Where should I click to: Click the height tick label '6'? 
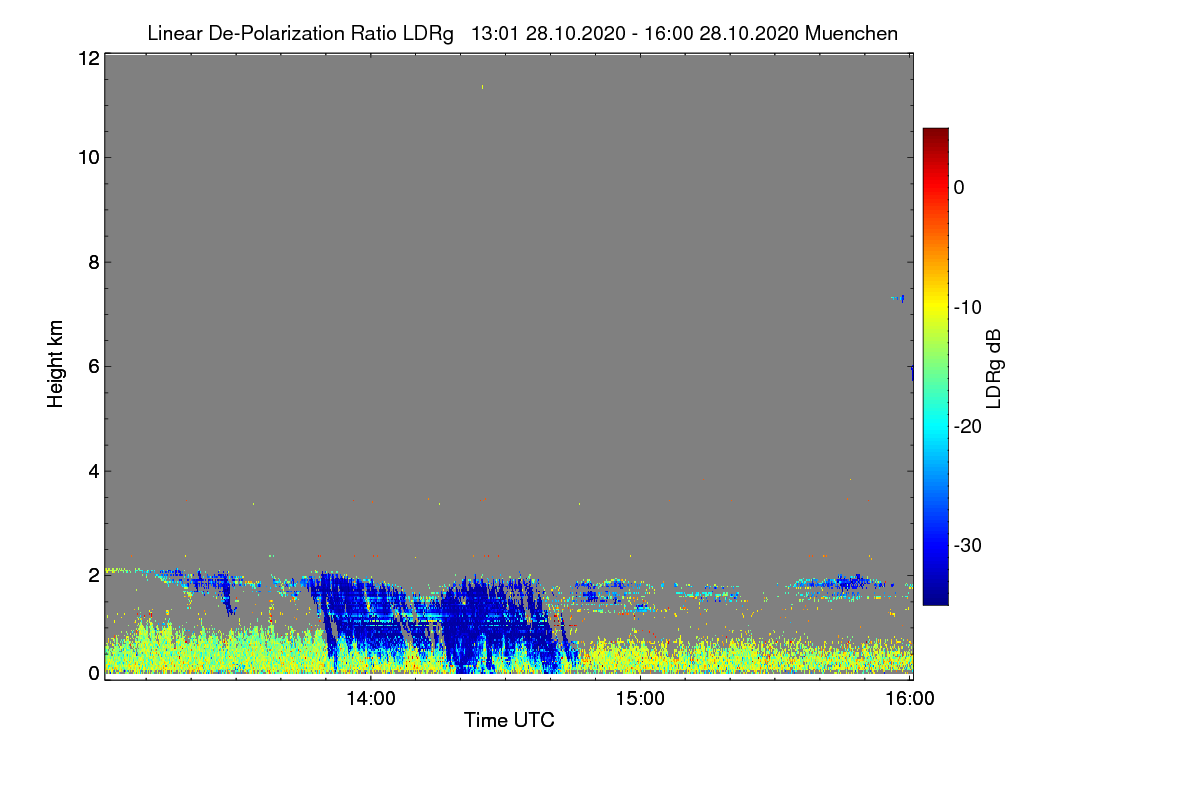pyautogui.click(x=92, y=366)
